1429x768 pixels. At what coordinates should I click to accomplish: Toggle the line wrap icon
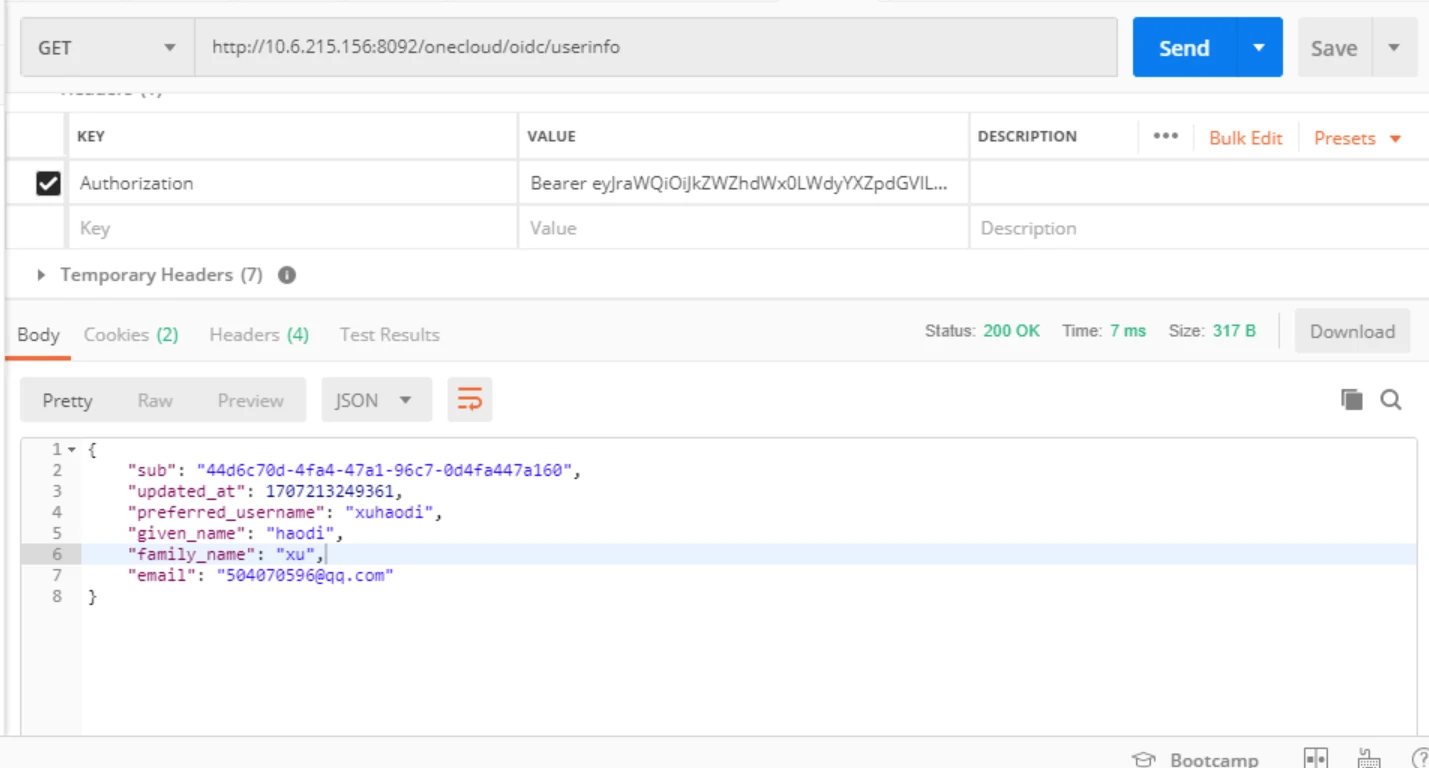tap(470, 400)
